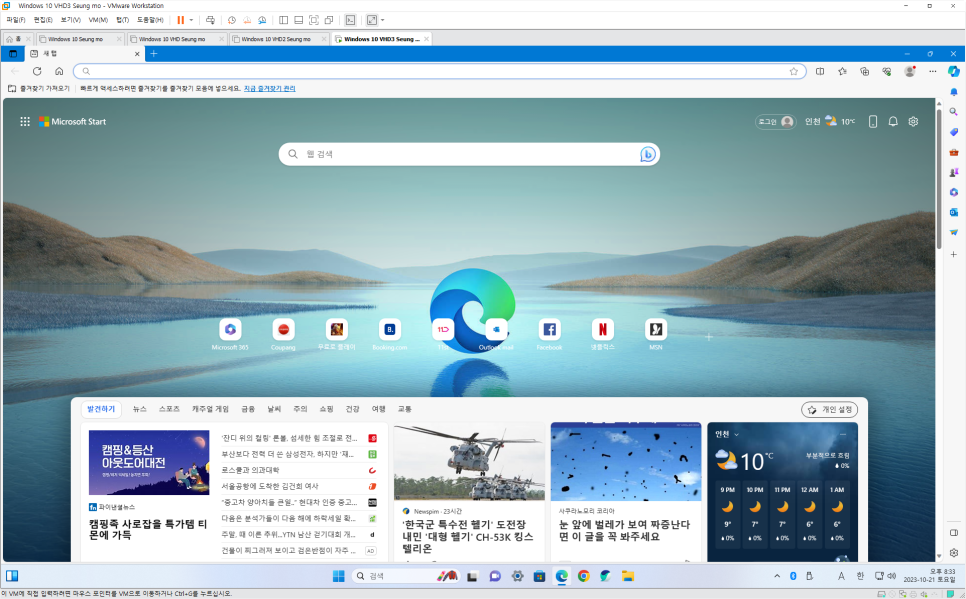Take a VM snapshot with the clock icon

[x=232, y=20]
